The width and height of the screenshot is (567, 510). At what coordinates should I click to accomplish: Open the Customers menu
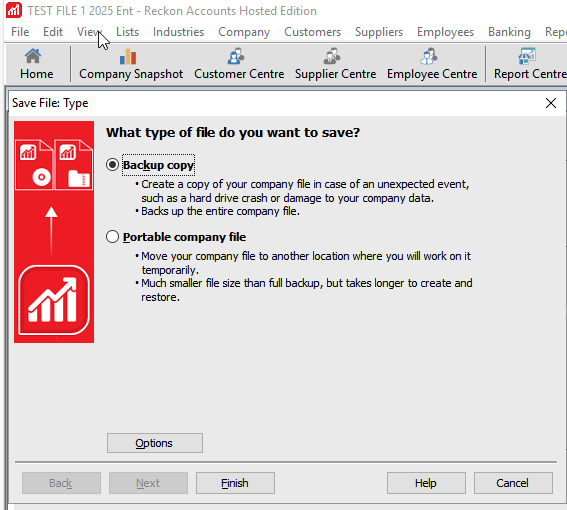pos(312,32)
